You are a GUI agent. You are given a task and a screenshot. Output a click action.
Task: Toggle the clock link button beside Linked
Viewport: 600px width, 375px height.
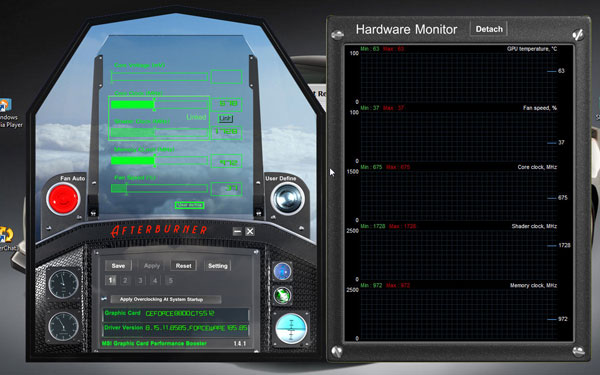point(225,118)
